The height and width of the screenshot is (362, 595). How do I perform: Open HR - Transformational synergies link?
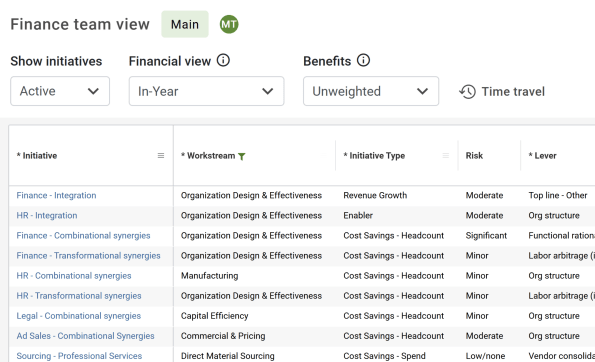click(79, 296)
